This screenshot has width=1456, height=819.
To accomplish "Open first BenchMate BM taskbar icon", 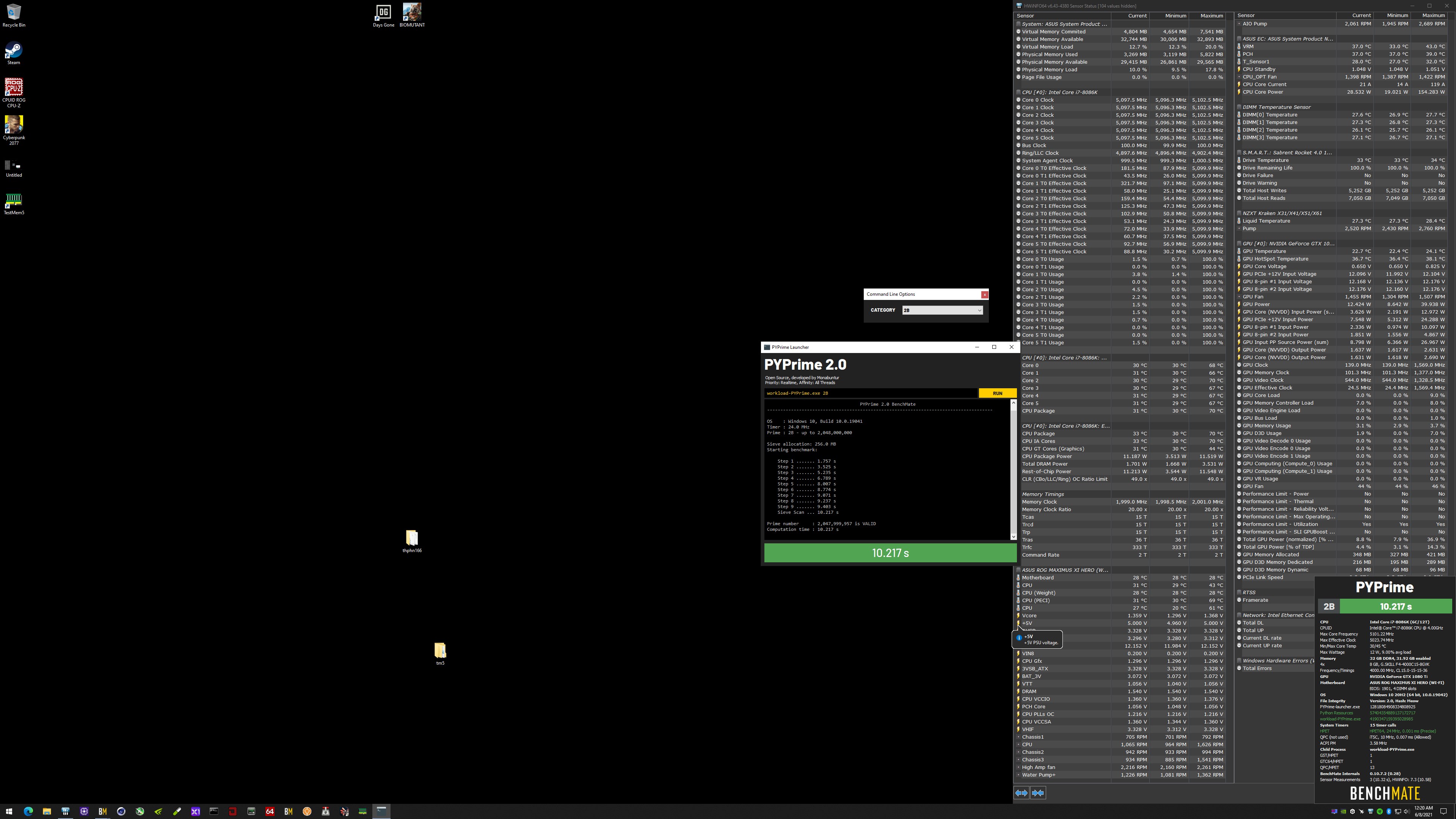I will tap(102, 811).
